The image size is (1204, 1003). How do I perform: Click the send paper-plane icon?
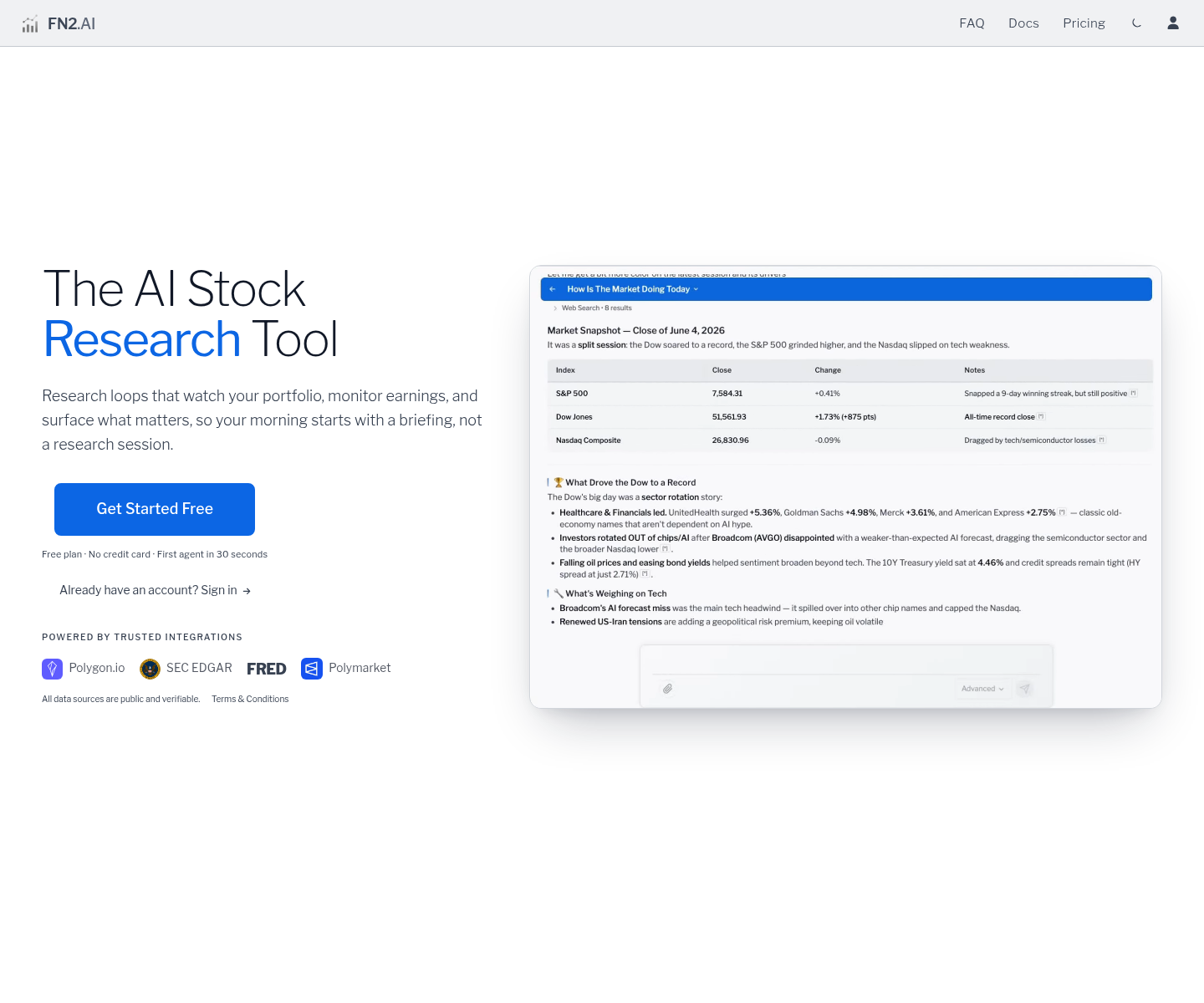point(1025,689)
